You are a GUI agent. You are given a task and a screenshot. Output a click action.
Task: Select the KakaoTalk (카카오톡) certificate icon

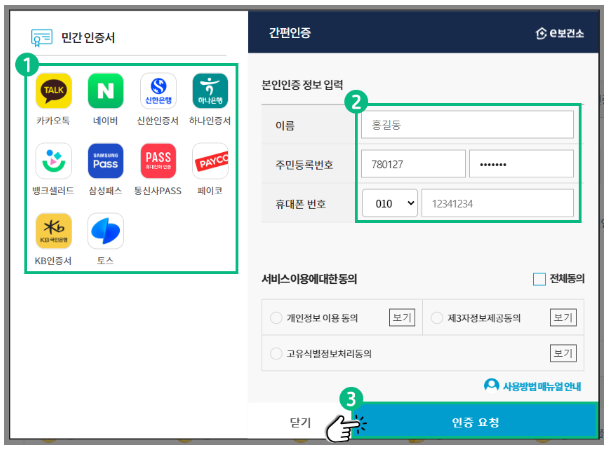pyautogui.click(x=54, y=91)
